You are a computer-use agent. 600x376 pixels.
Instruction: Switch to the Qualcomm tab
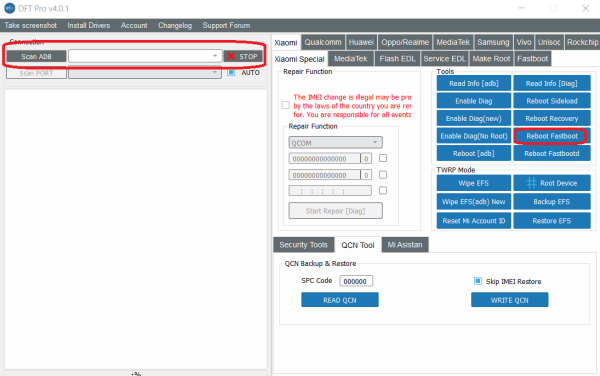(323, 42)
